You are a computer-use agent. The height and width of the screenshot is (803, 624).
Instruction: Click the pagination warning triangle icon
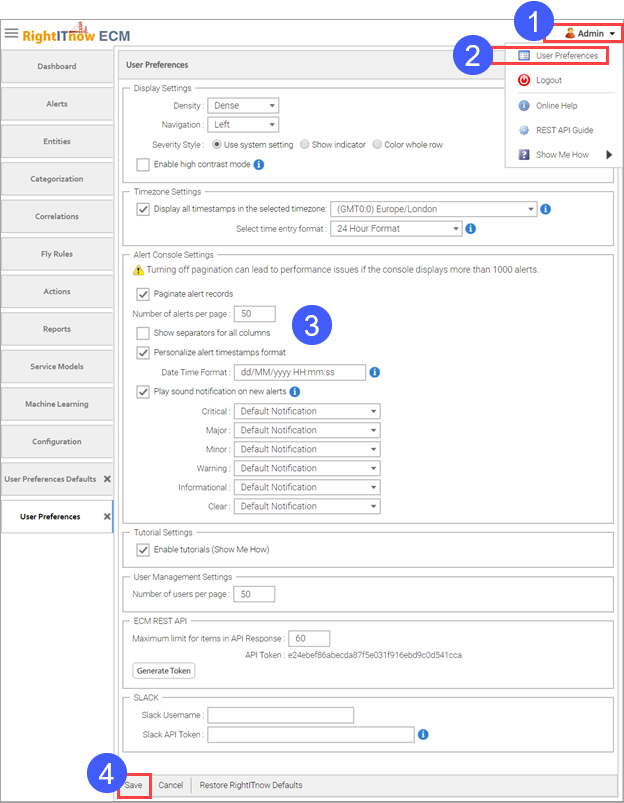click(x=138, y=270)
